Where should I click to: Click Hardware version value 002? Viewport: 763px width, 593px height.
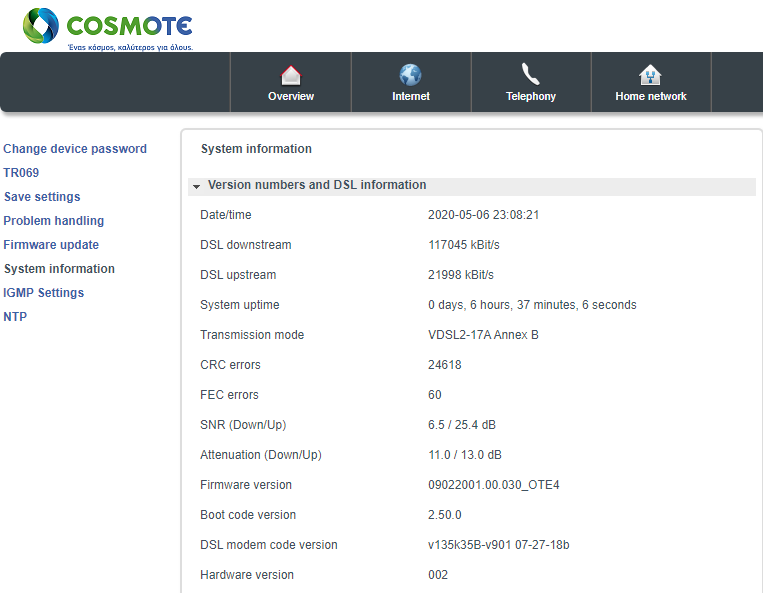click(x=438, y=575)
